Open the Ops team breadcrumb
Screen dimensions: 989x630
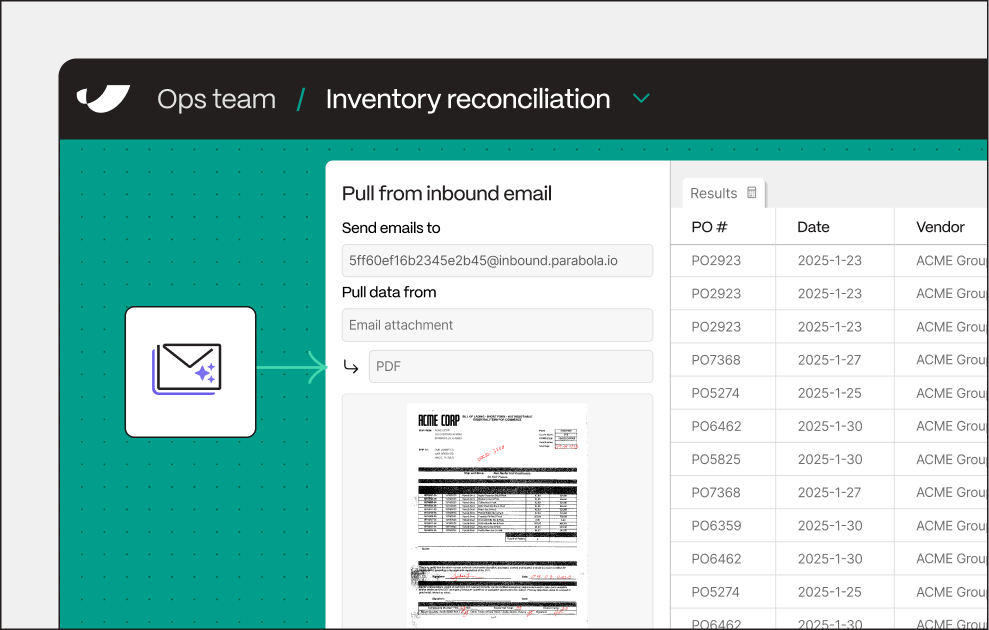point(216,99)
